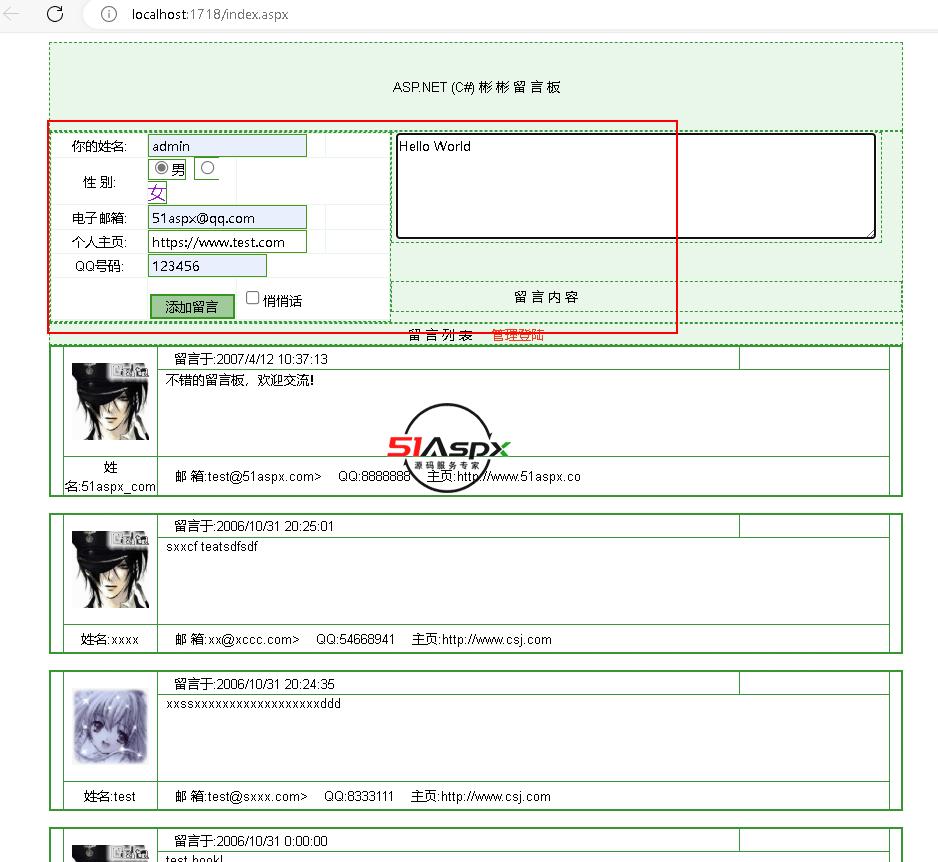Select the timestamp 留言于:2006/10/31 0:00:00

251,842
